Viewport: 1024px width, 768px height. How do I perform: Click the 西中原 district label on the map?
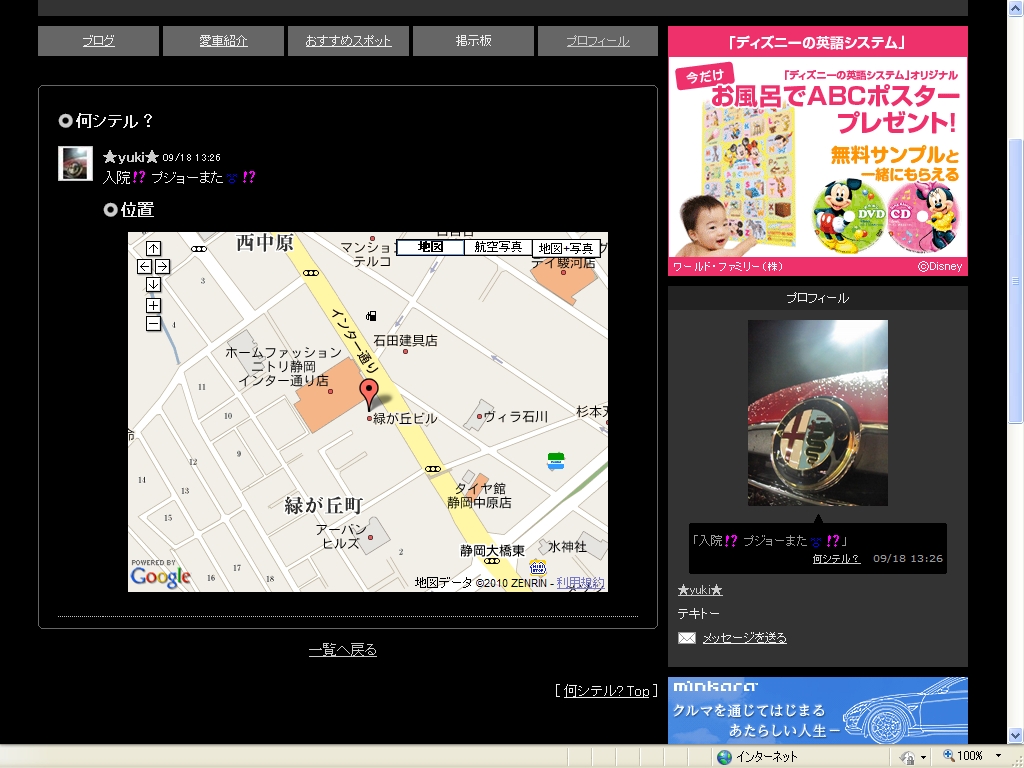click(x=264, y=243)
